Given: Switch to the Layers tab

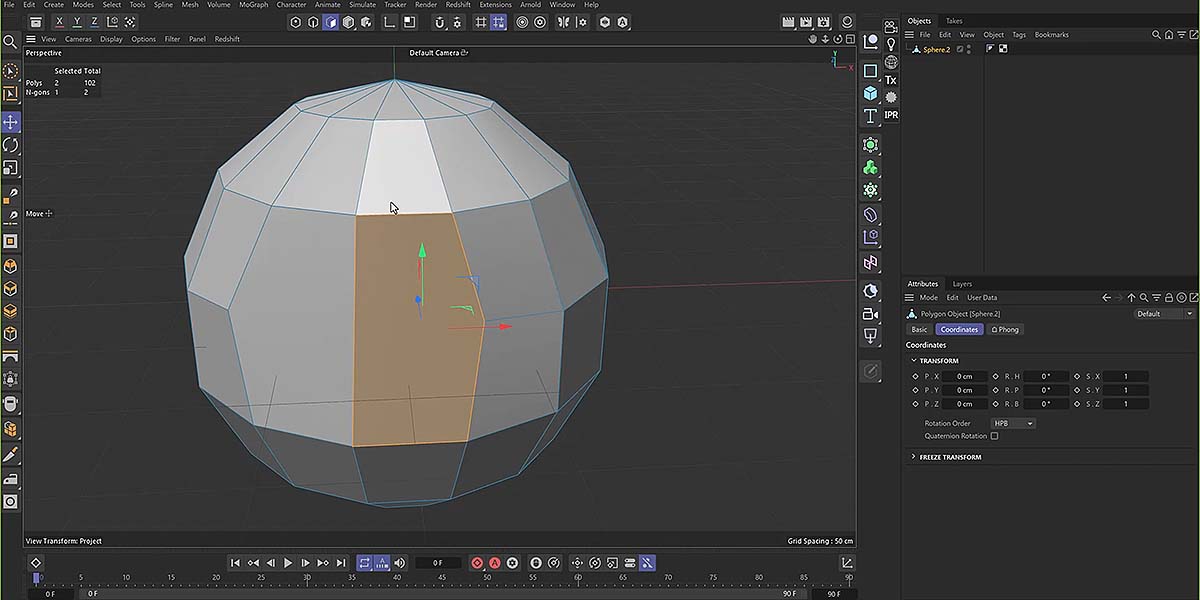Looking at the screenshot, I should (962, 284).
